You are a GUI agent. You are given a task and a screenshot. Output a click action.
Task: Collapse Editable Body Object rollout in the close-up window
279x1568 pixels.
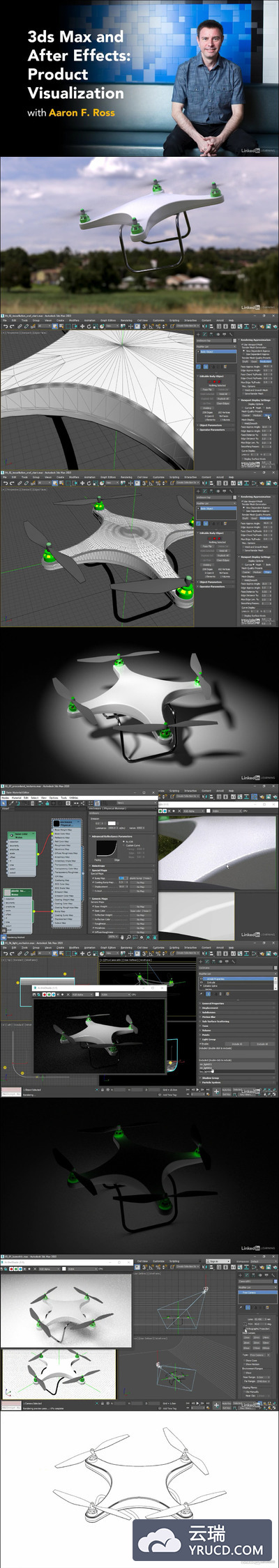point(216,376)
